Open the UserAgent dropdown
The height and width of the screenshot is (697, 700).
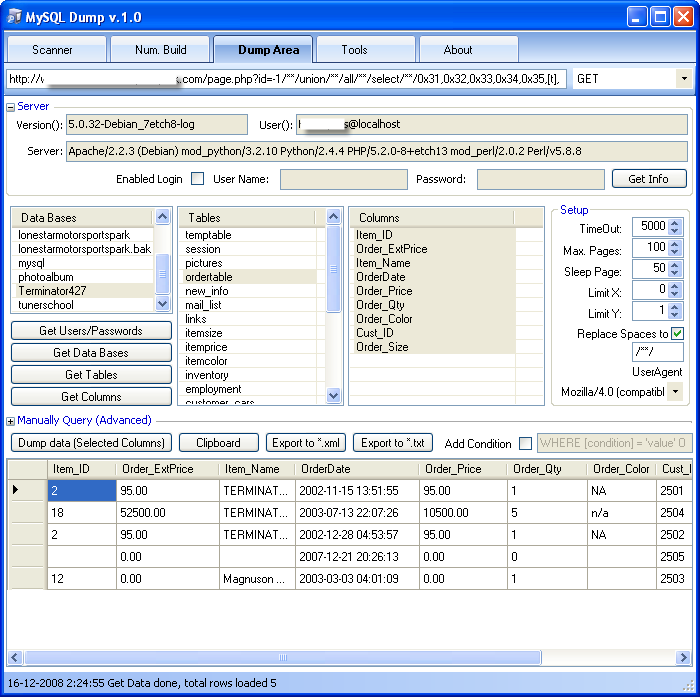point(676,392)
